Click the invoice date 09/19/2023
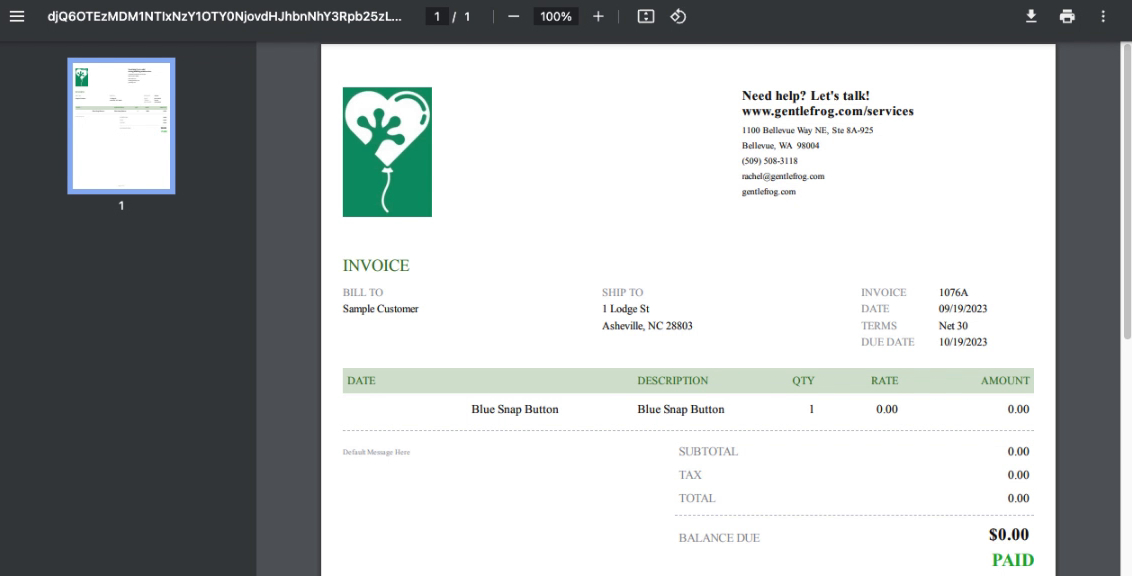 pos(963,309)
